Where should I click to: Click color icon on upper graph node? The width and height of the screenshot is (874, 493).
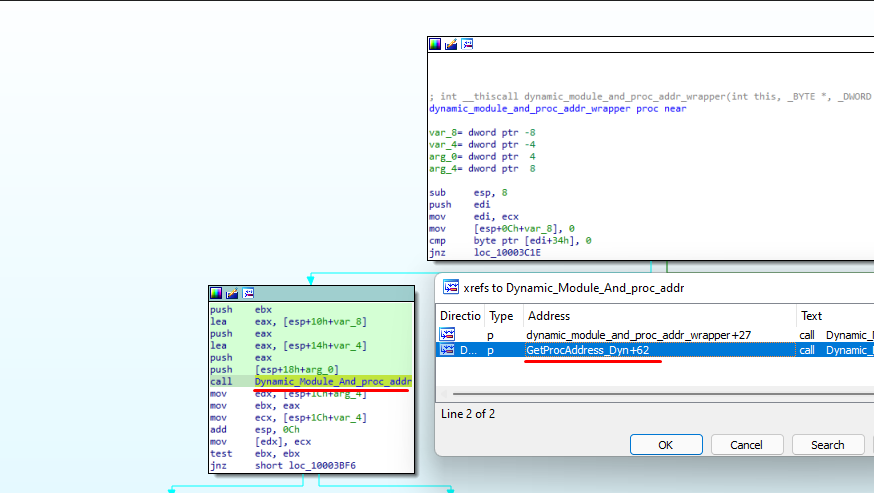point(435,44)
